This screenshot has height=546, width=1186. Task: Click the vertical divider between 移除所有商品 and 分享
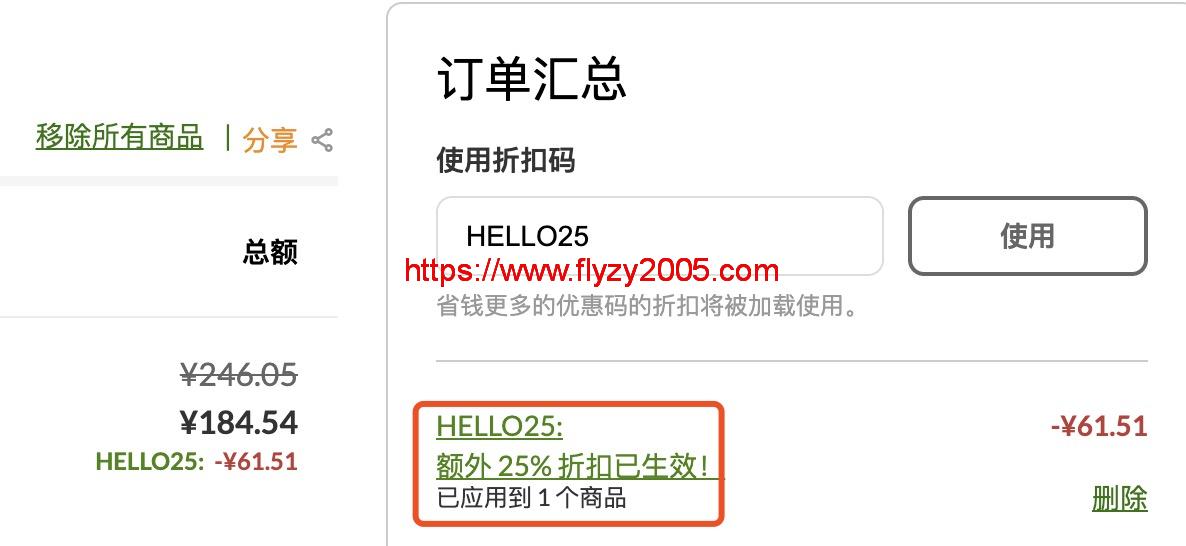click(227, 138)
